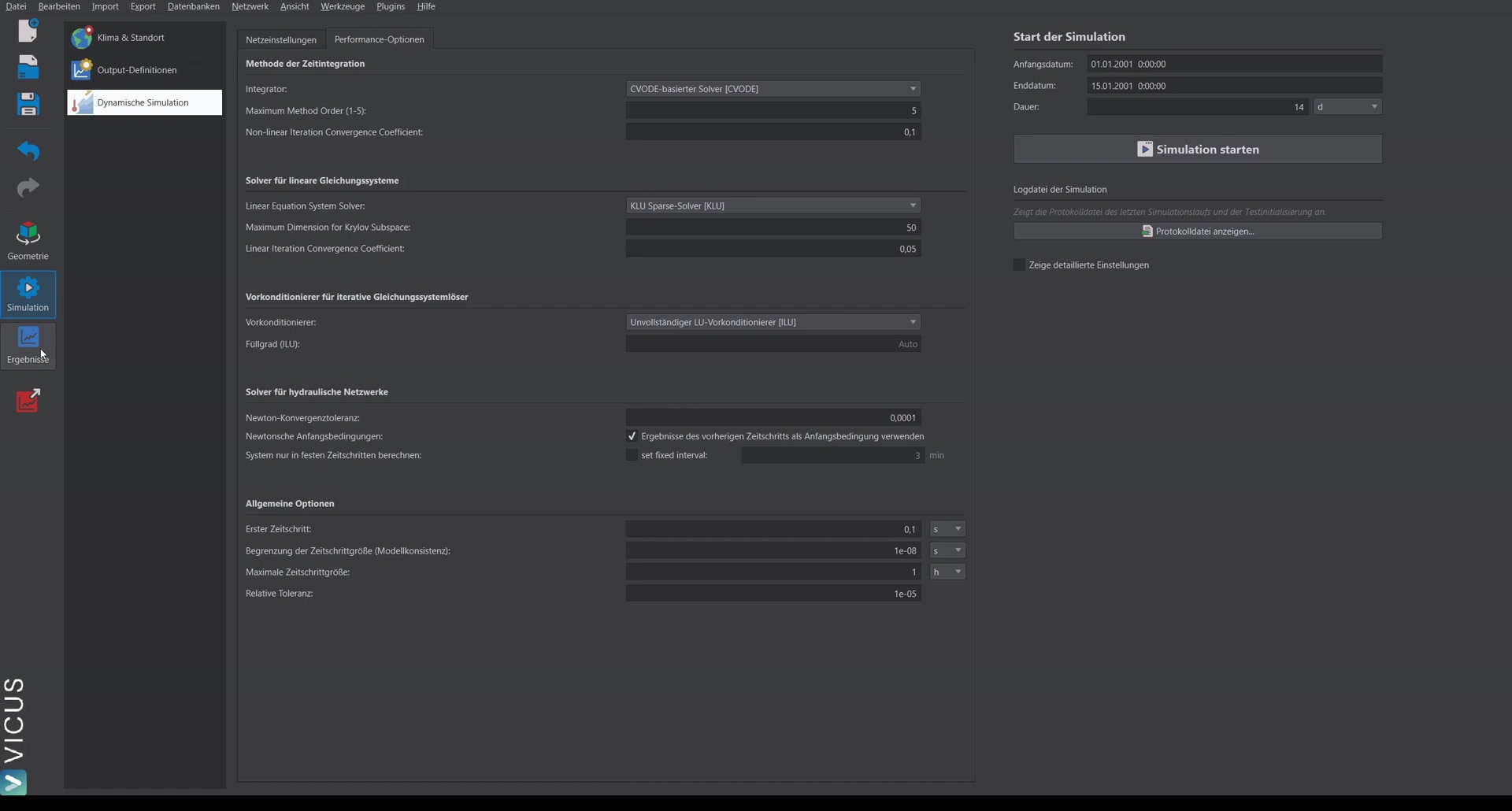
Task: Open the Import menu
Action: click(x=105, y=6)
